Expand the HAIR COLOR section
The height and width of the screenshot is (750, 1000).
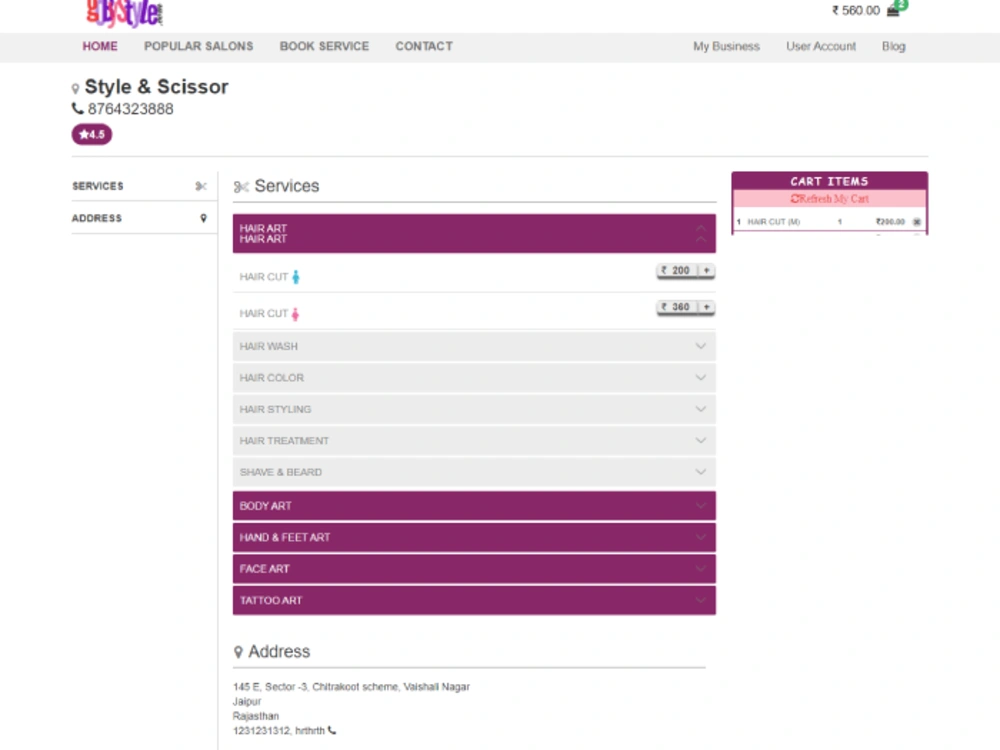pyautogui.click(x=474, y=378)
